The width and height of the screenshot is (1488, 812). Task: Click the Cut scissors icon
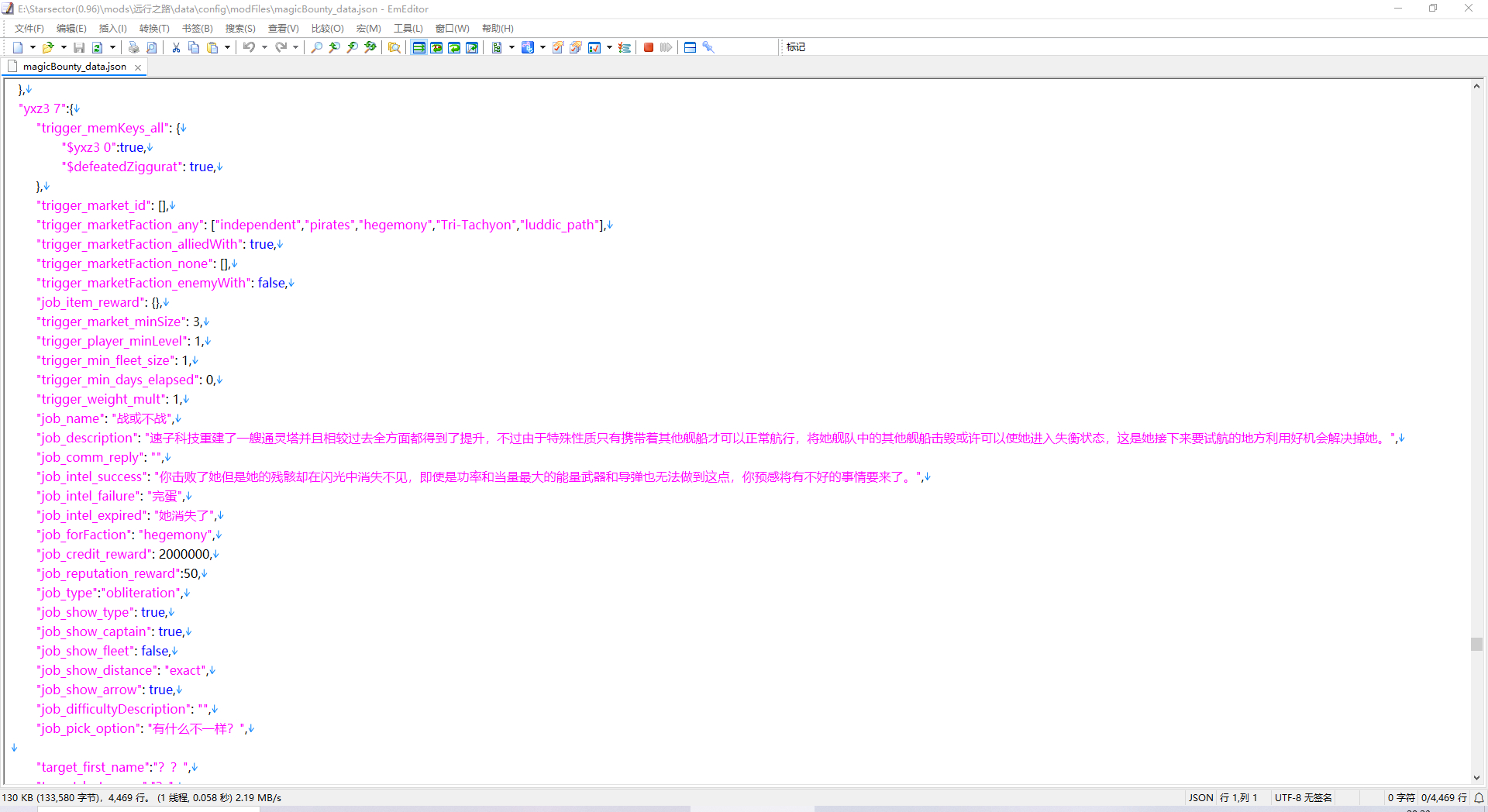176,47
